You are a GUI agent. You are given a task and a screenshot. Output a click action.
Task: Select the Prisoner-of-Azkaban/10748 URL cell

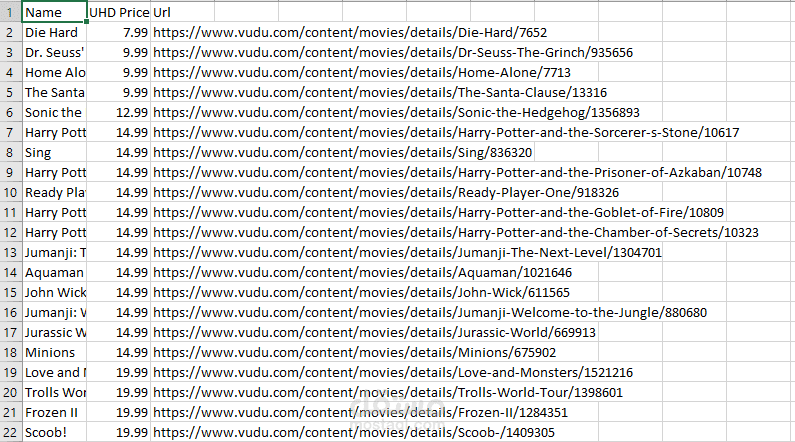click(x=457, y=172)
